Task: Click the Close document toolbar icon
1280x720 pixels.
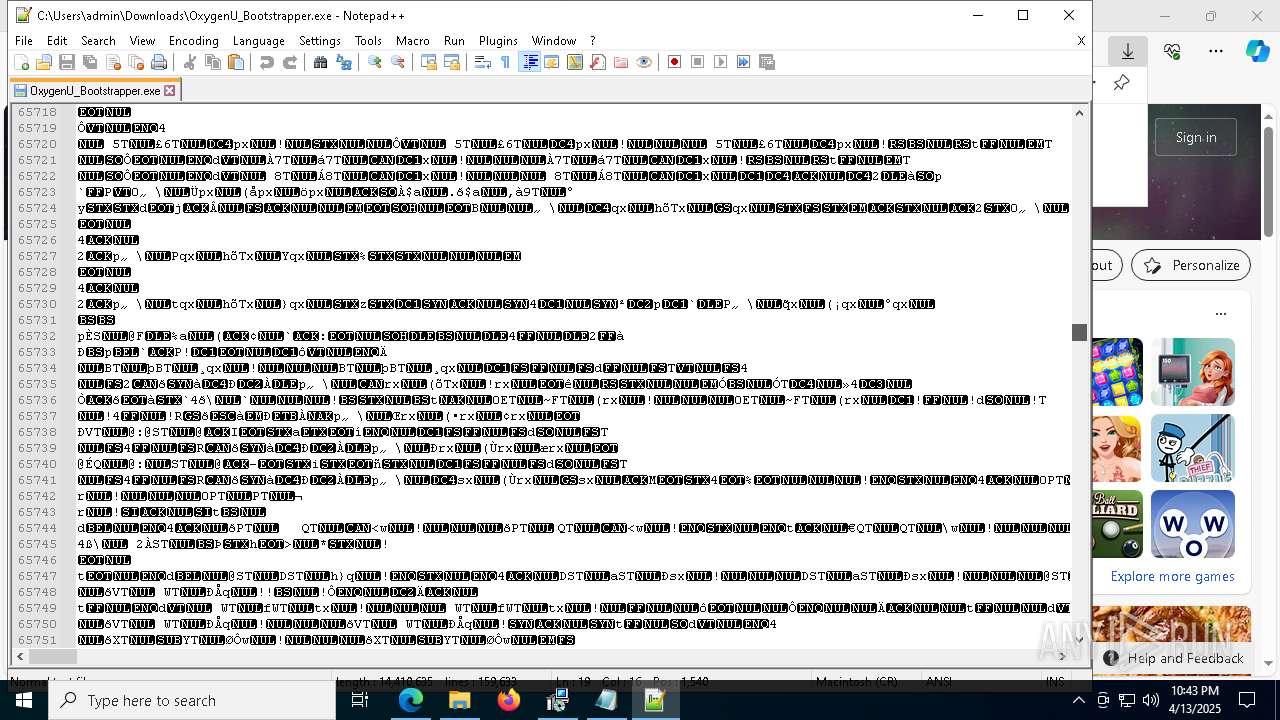Action: (x=113, y=62)
